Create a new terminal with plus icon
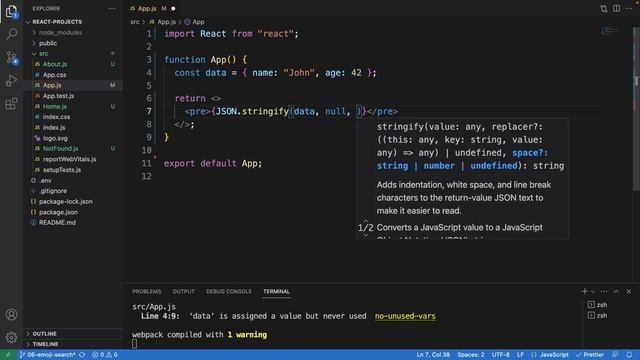Screen dimensions: 640x360 [584, 291]
